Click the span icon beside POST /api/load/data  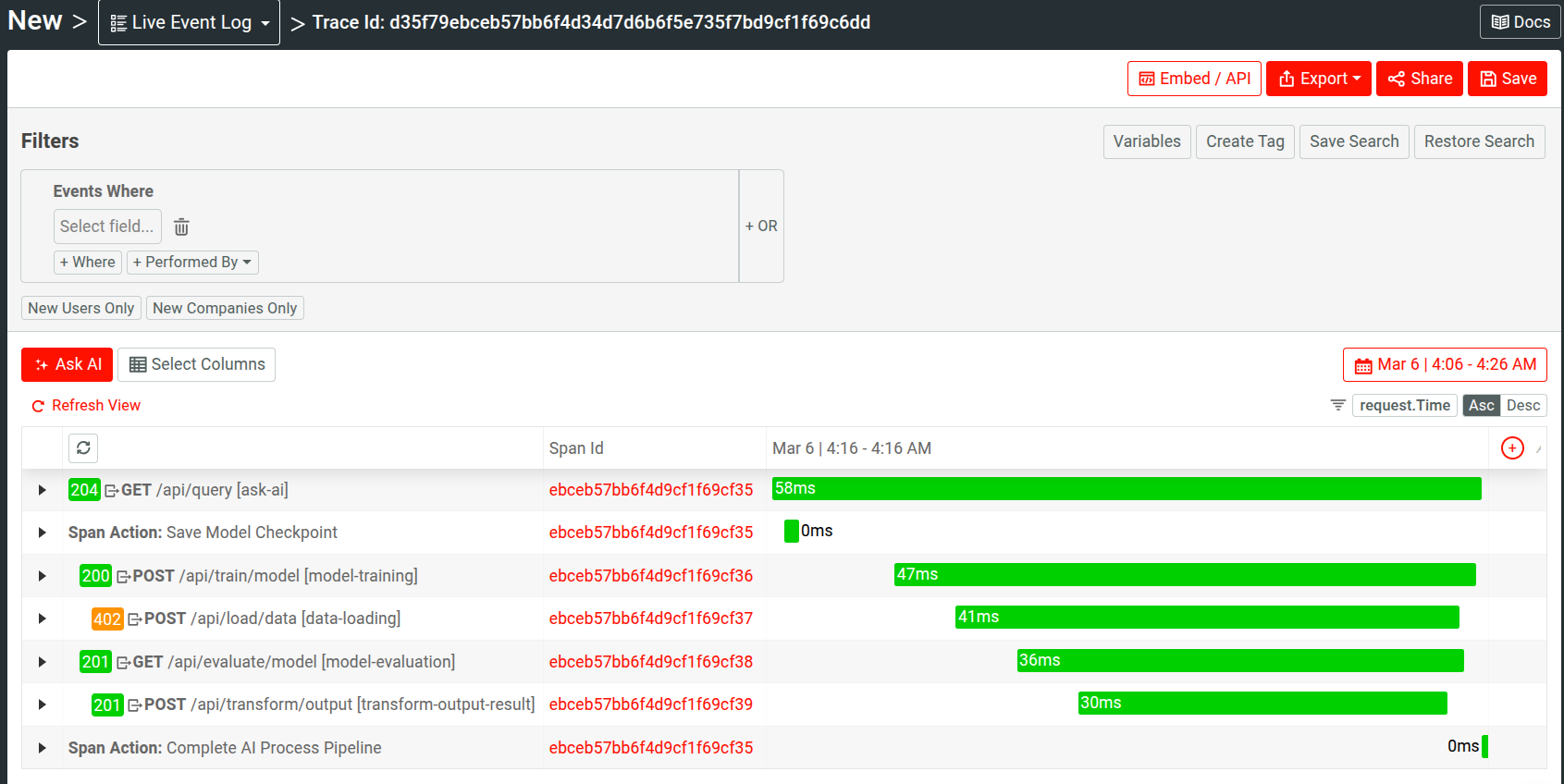[x=134, y=619]
